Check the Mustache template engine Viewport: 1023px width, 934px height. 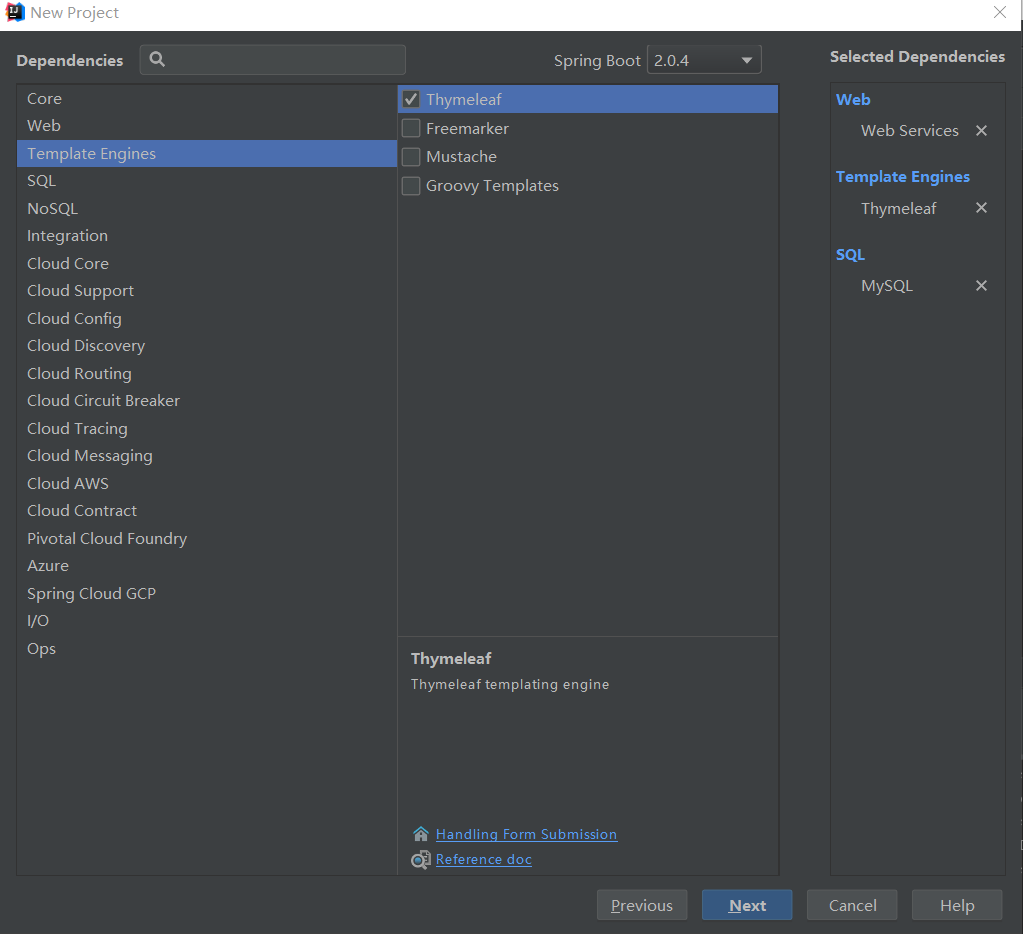point(411,157)
